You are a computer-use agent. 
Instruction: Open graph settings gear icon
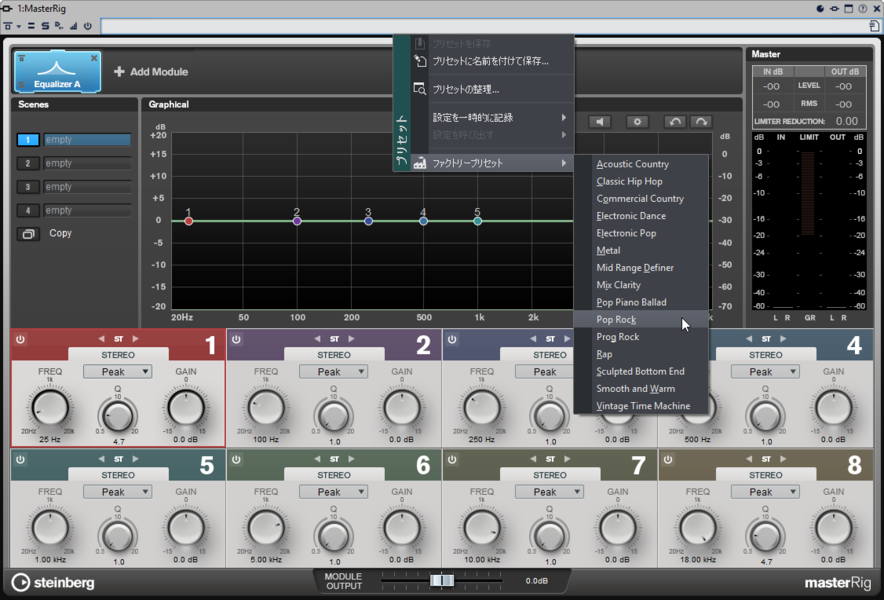[x=637, y=121]
